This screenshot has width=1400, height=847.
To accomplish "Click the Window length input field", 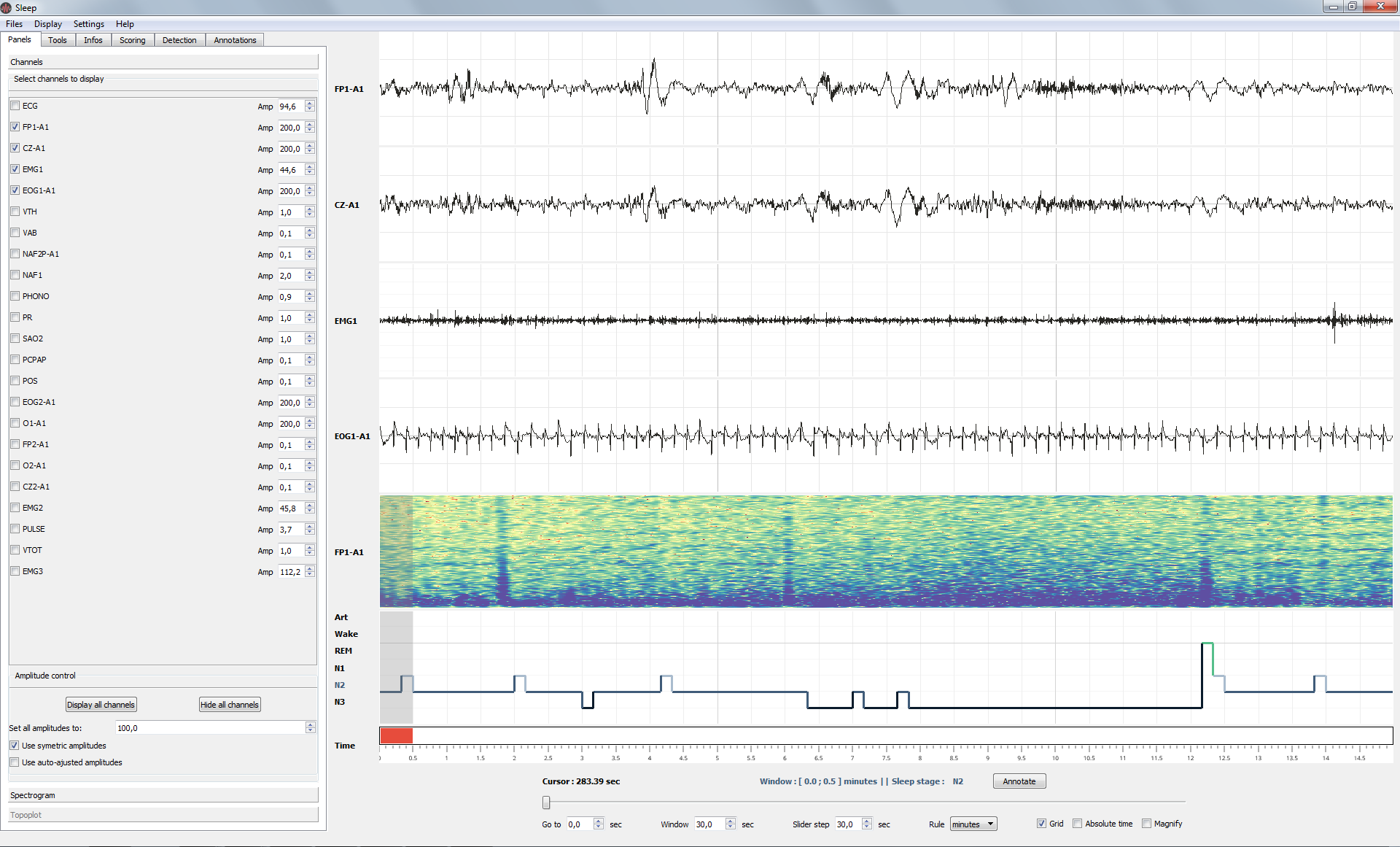I will tap(710, 824).
